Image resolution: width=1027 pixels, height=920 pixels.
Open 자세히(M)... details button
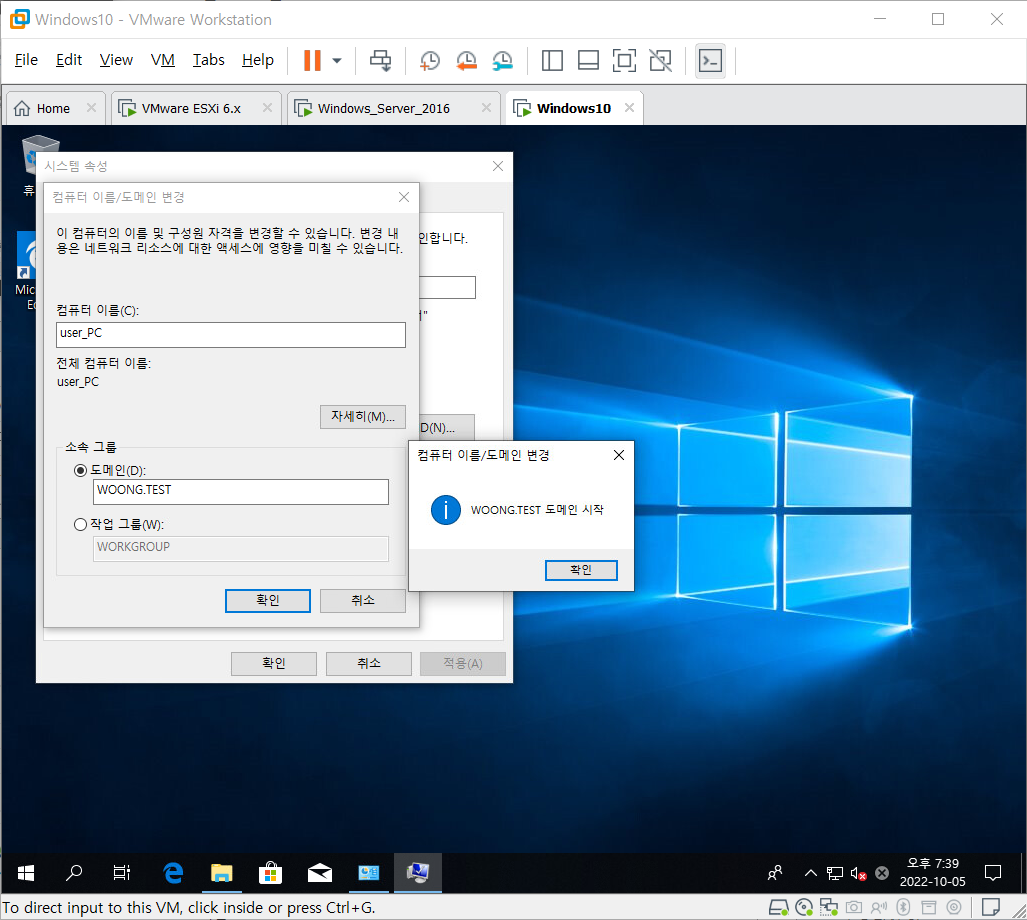363,416
